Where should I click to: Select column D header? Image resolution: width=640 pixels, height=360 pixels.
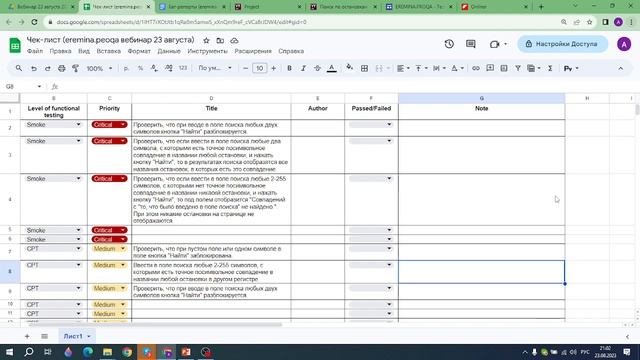point(211,98)
